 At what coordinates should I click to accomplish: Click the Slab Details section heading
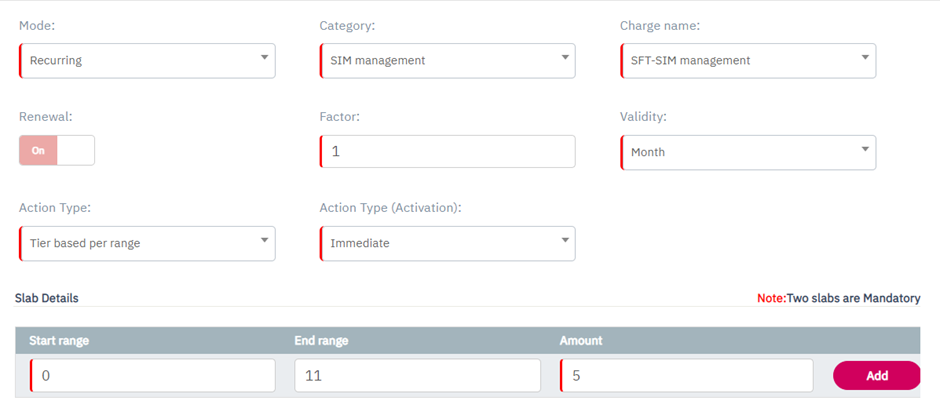coord(47,298)
